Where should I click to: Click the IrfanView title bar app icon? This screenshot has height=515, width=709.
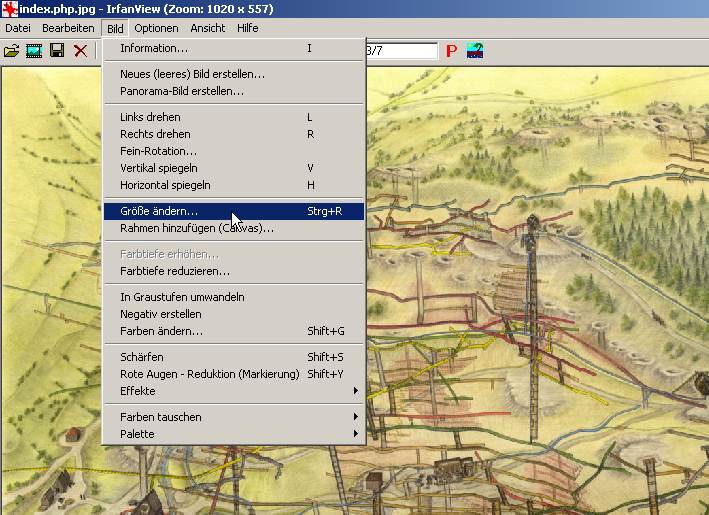9,9
